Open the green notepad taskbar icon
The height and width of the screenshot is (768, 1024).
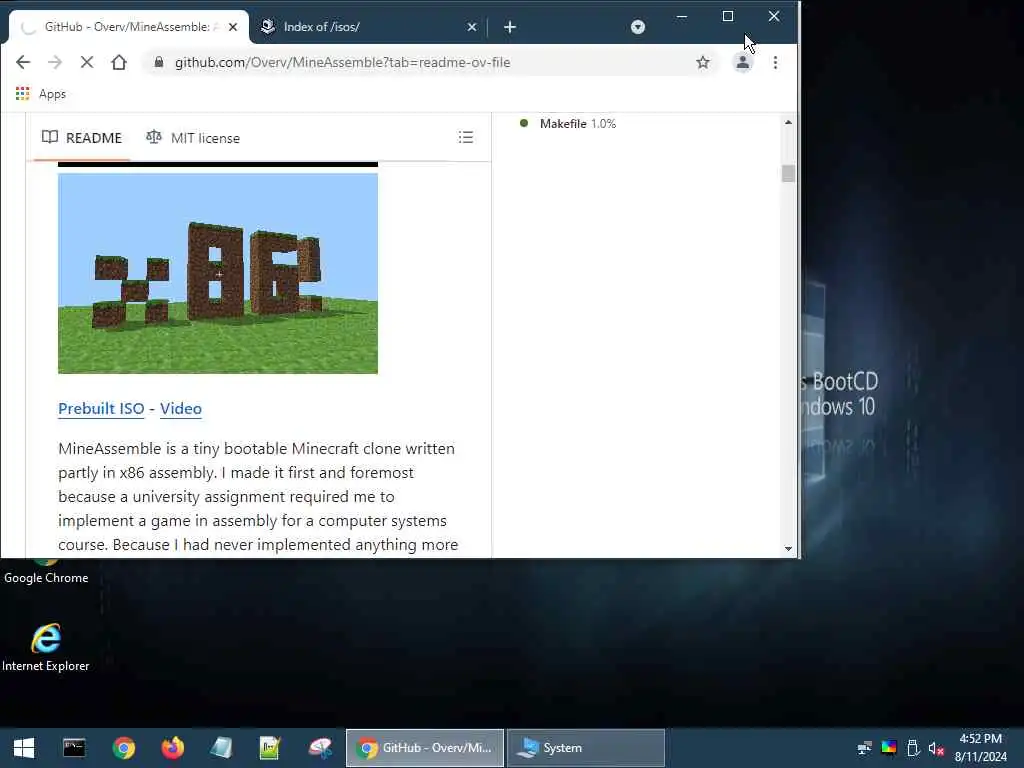[x=270, y=748]
